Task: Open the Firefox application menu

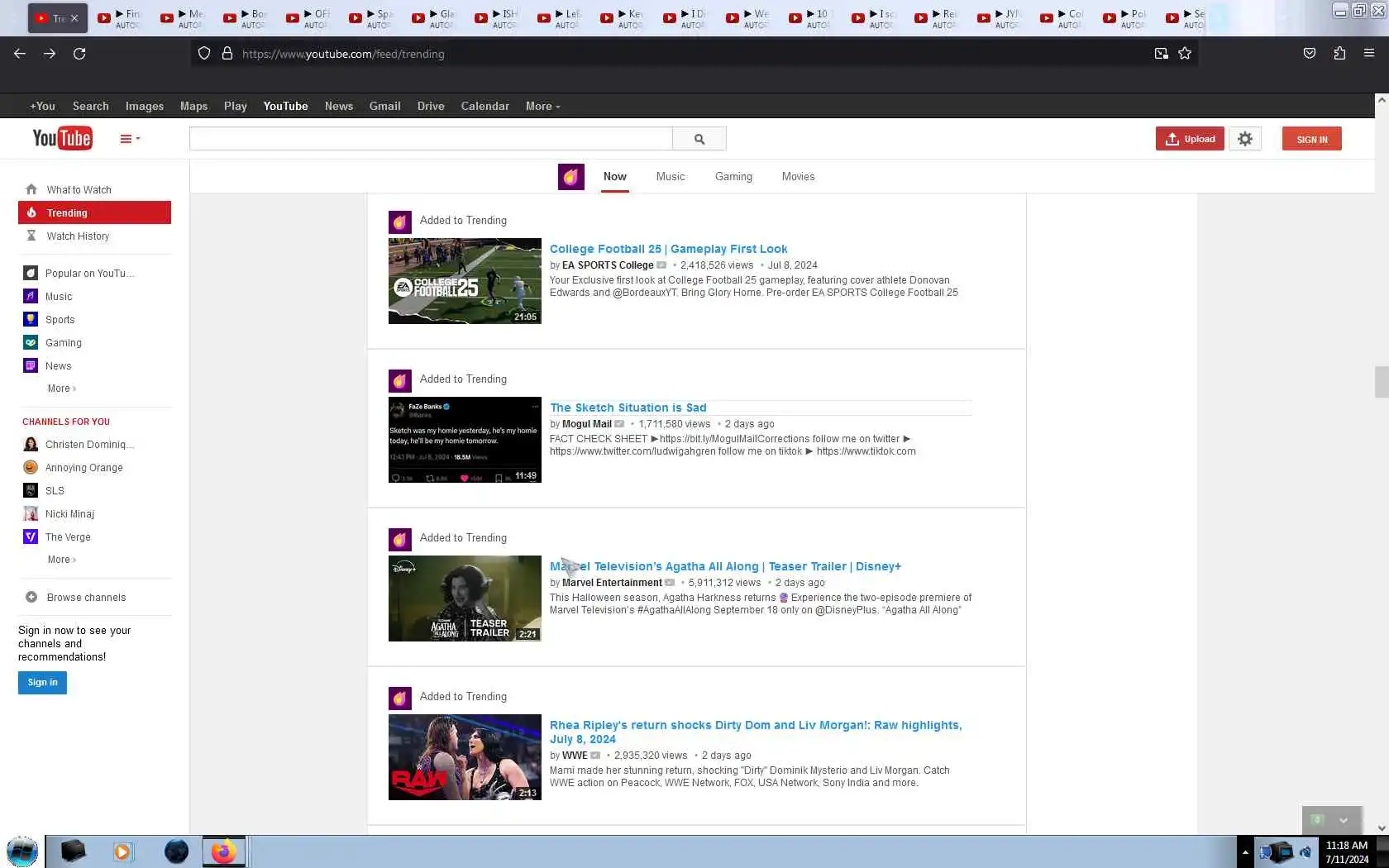Action: click(x=1369, y=54)
